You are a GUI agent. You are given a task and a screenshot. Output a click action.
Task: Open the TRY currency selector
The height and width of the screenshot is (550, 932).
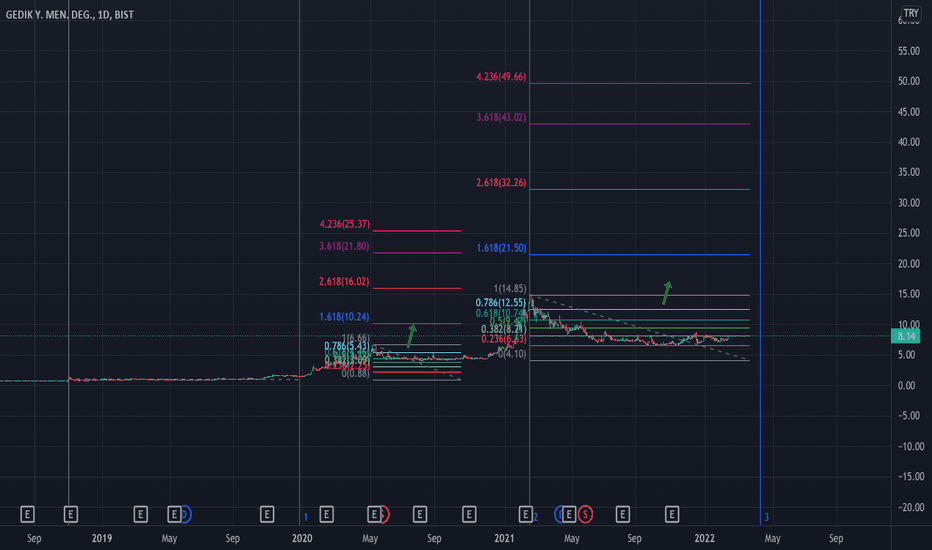pos(911,13)
